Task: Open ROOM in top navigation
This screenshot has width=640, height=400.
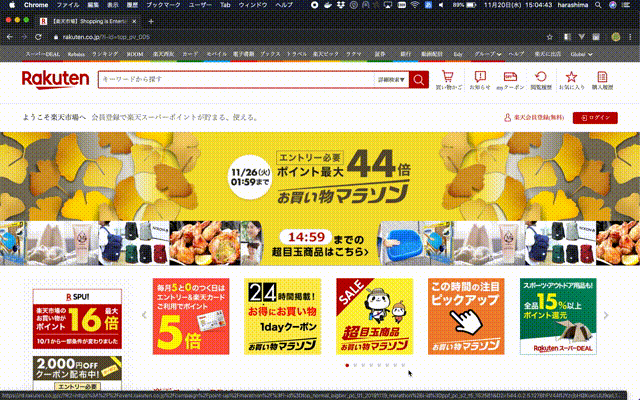Action: (135, 54)
